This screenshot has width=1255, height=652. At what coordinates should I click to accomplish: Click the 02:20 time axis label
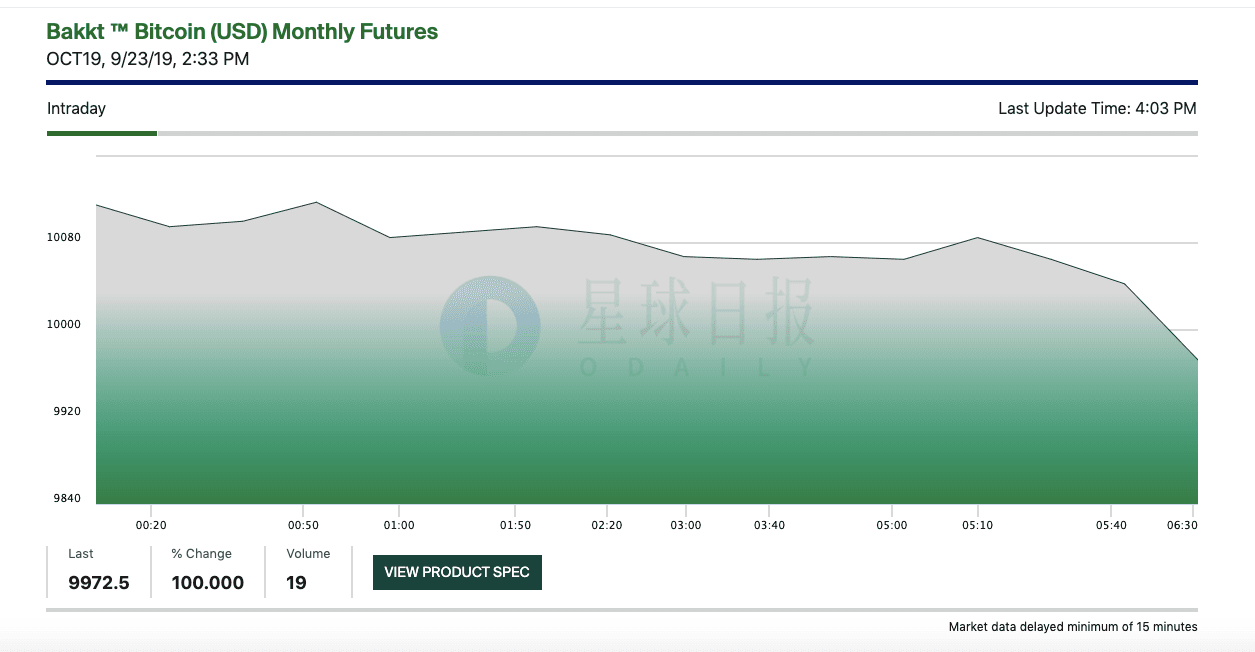[x=607, y=524]
